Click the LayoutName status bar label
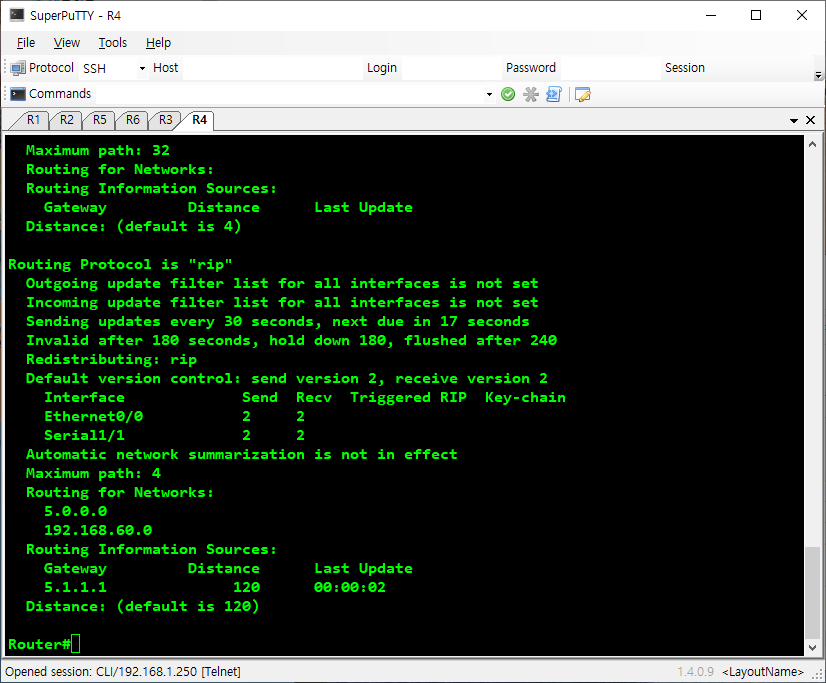The image size is (826, 683). (x=763, y=672)
